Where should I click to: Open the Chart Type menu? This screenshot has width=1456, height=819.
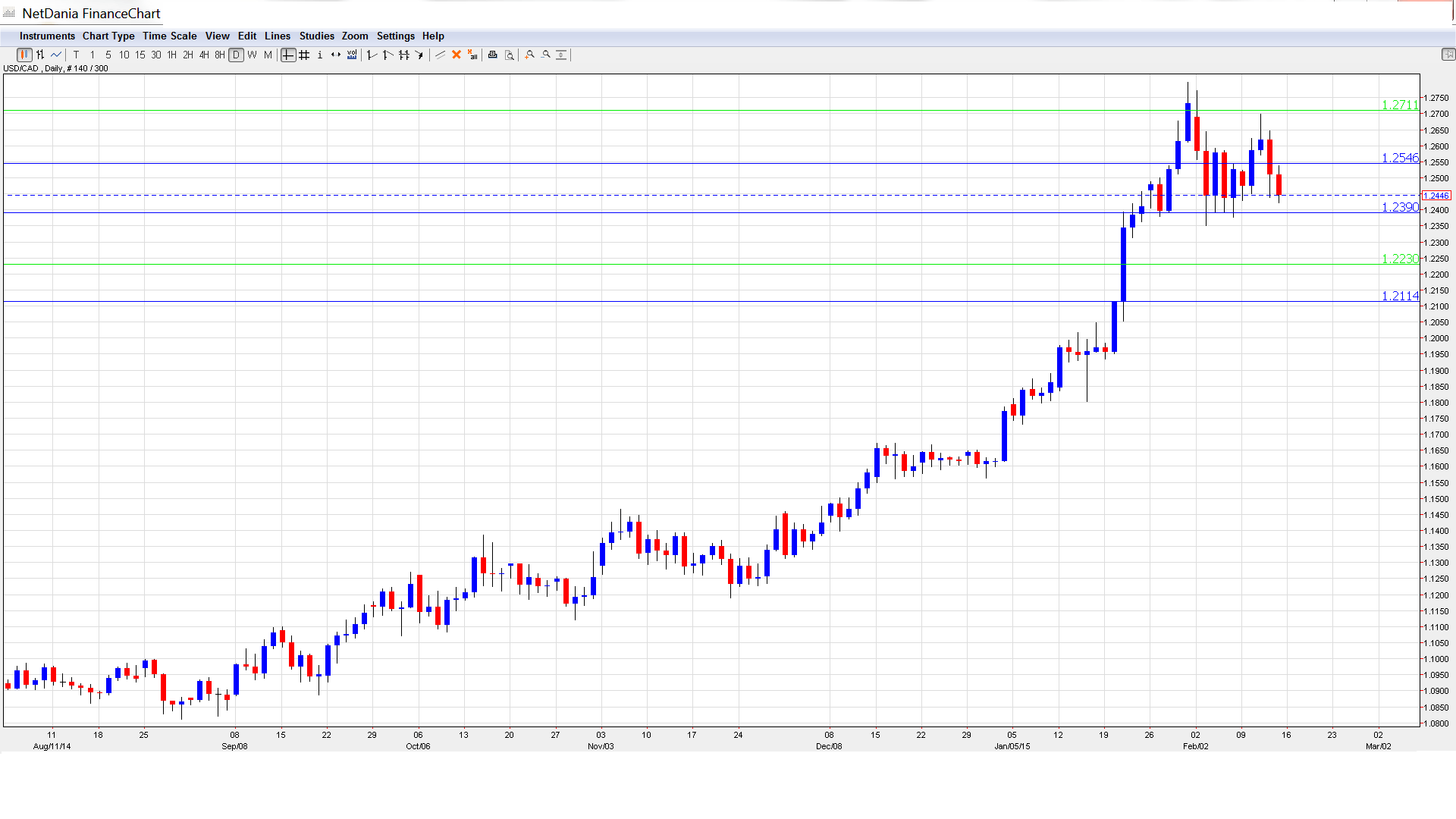click(x=108, y=36)
